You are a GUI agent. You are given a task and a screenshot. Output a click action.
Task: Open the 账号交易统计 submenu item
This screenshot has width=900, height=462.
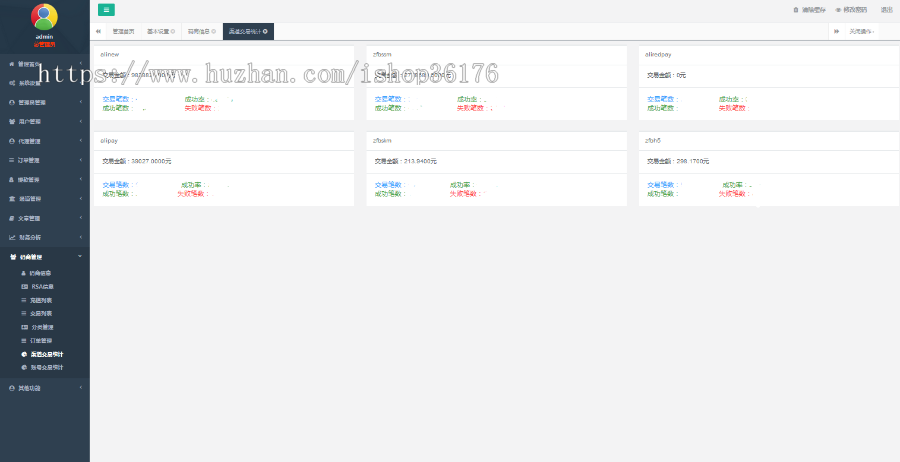[x=45, y=367]
